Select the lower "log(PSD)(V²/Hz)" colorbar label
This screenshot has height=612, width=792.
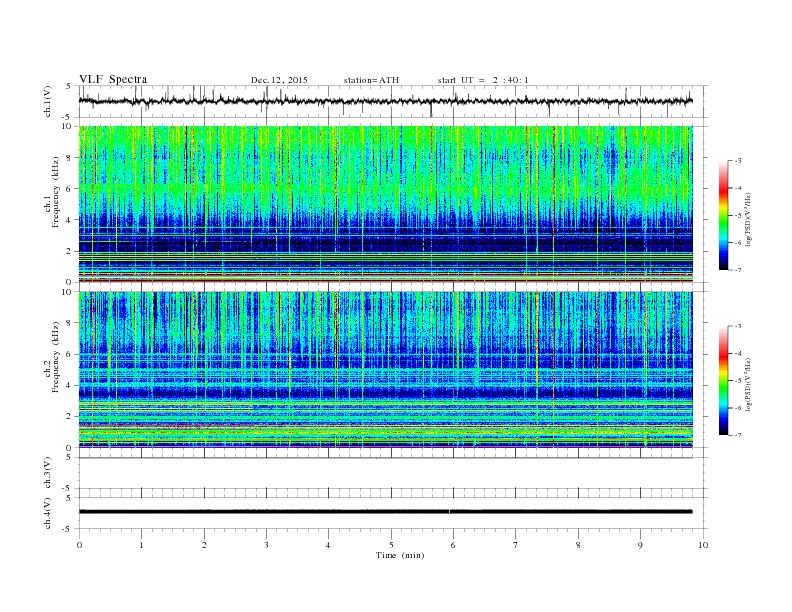click(x=748, y=384)
